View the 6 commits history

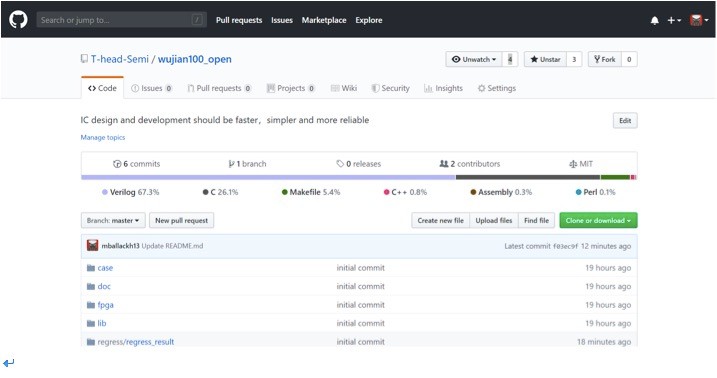[x=137, y=164]
